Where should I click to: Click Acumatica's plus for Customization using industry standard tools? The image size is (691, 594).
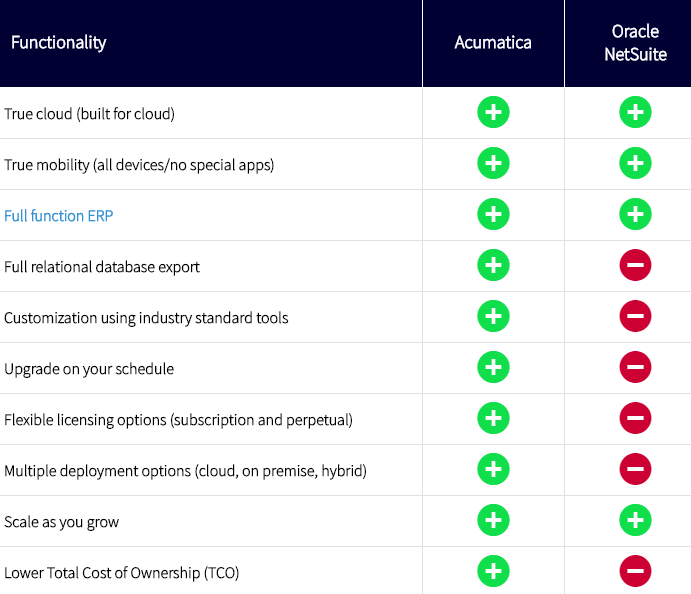click(493, 316)
